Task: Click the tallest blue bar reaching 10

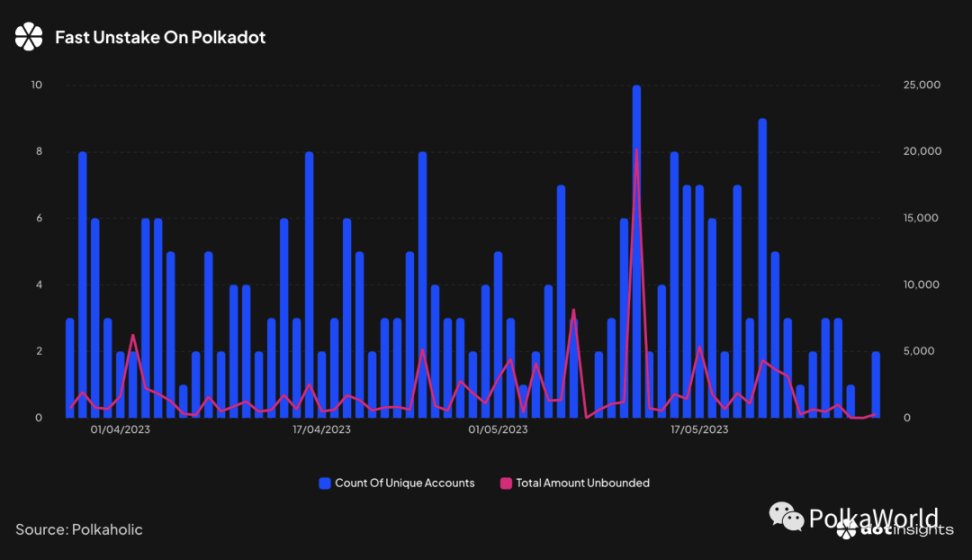Action: [x=637, y=251]
